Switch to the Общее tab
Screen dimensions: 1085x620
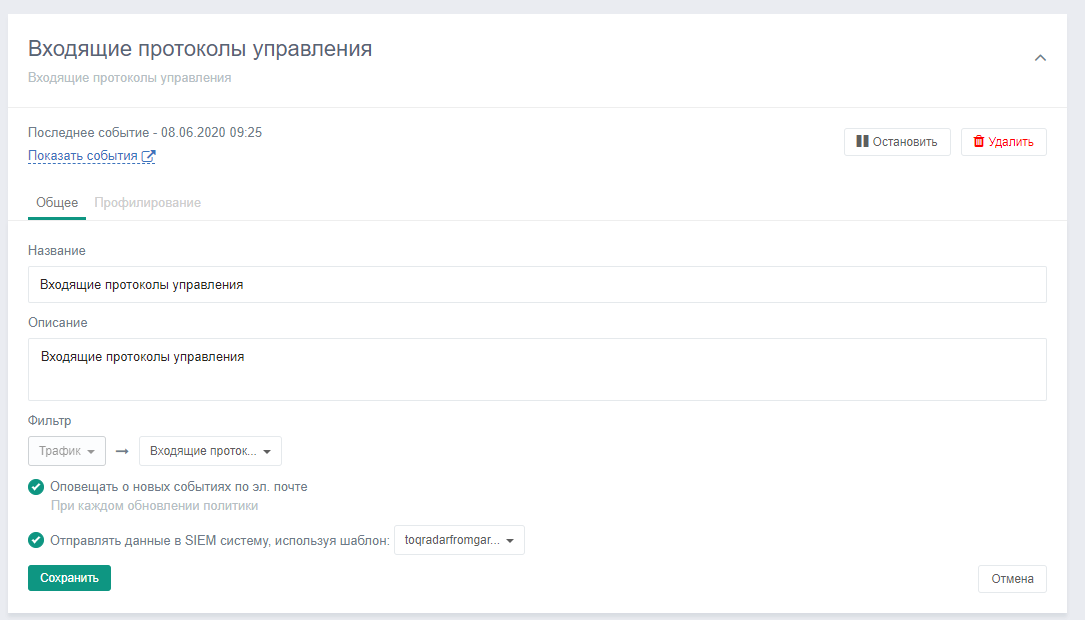coord(57,202)
